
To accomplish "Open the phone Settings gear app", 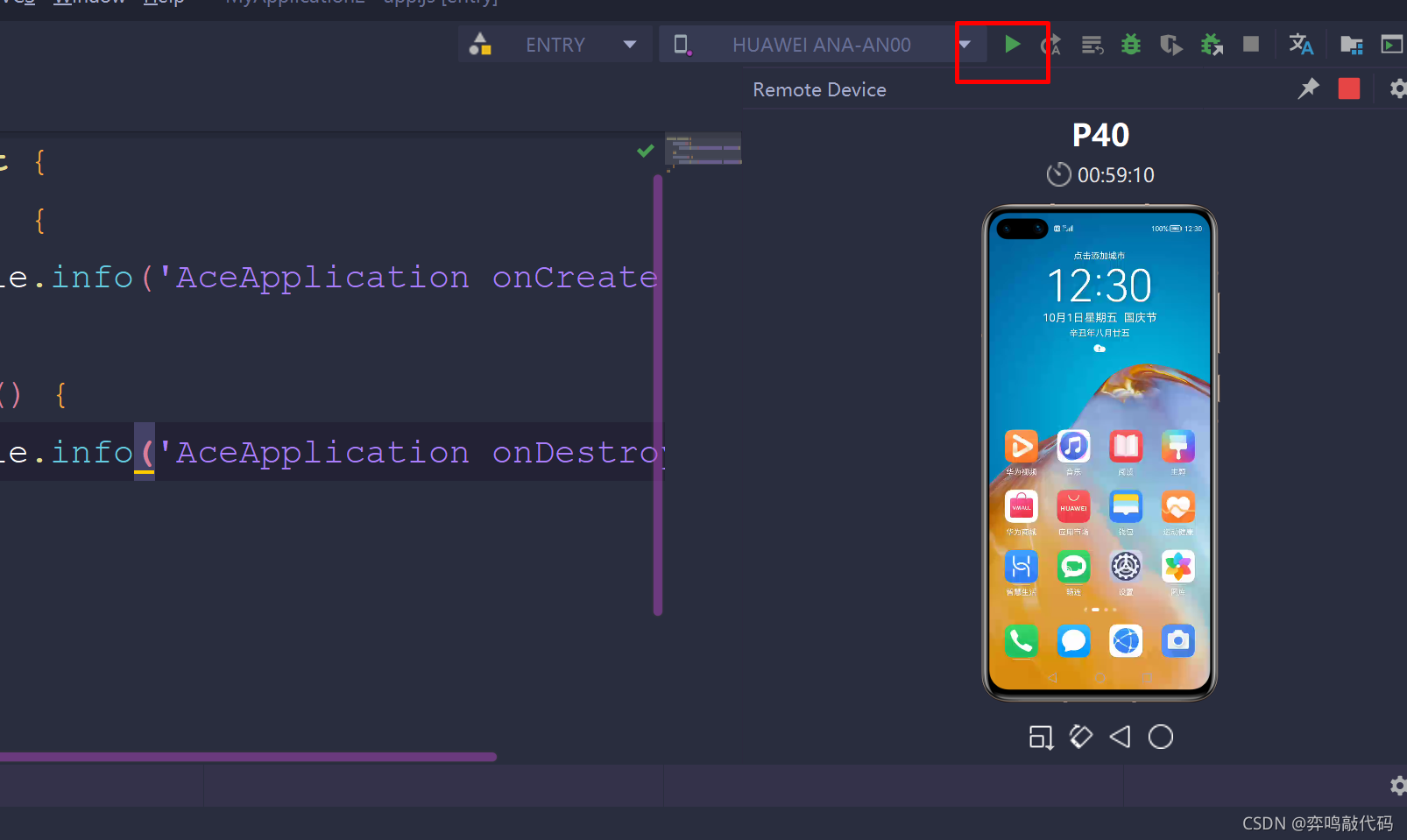I will point(1126,567).
